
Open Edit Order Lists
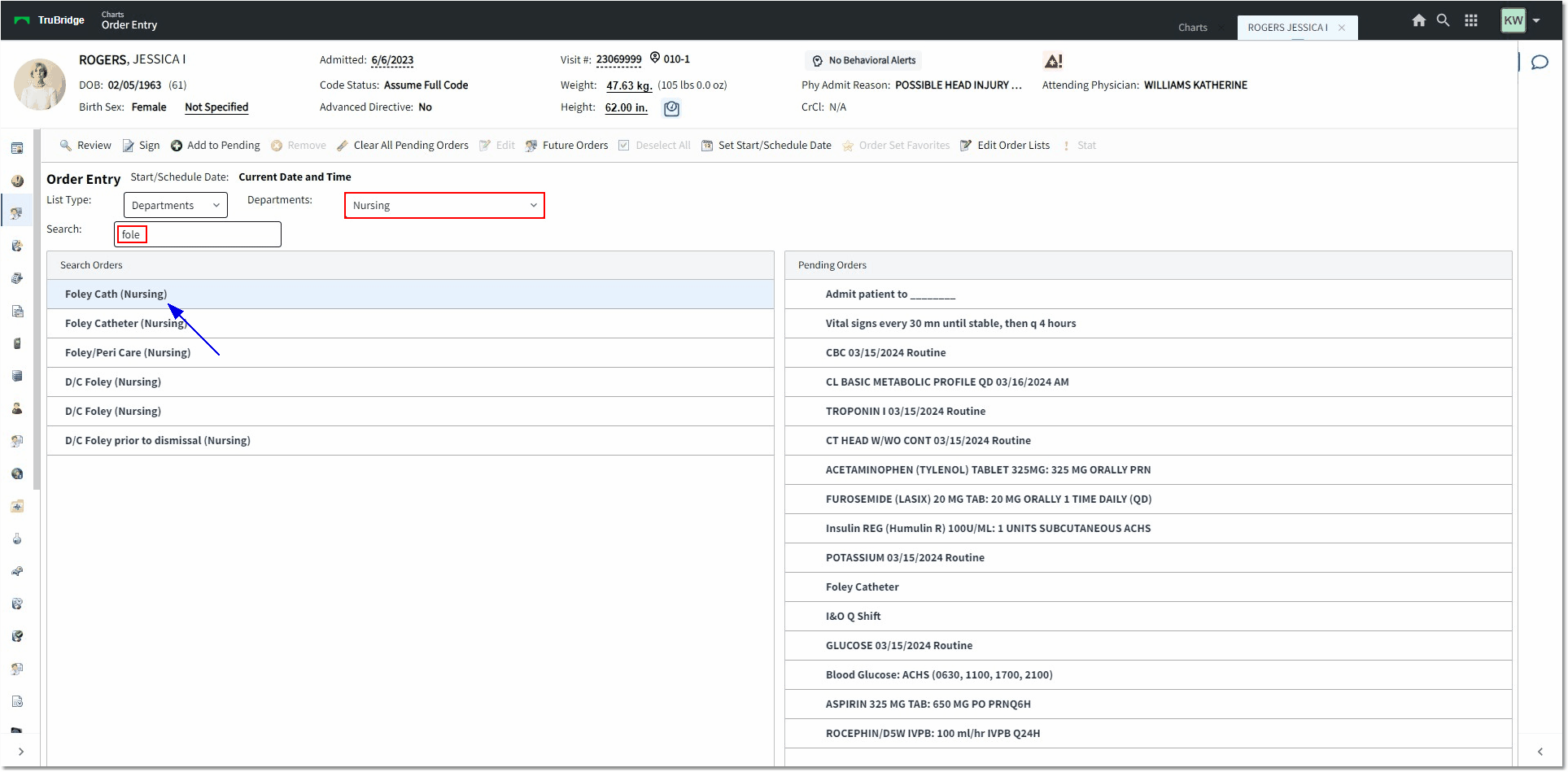[x=1005, y=146]
